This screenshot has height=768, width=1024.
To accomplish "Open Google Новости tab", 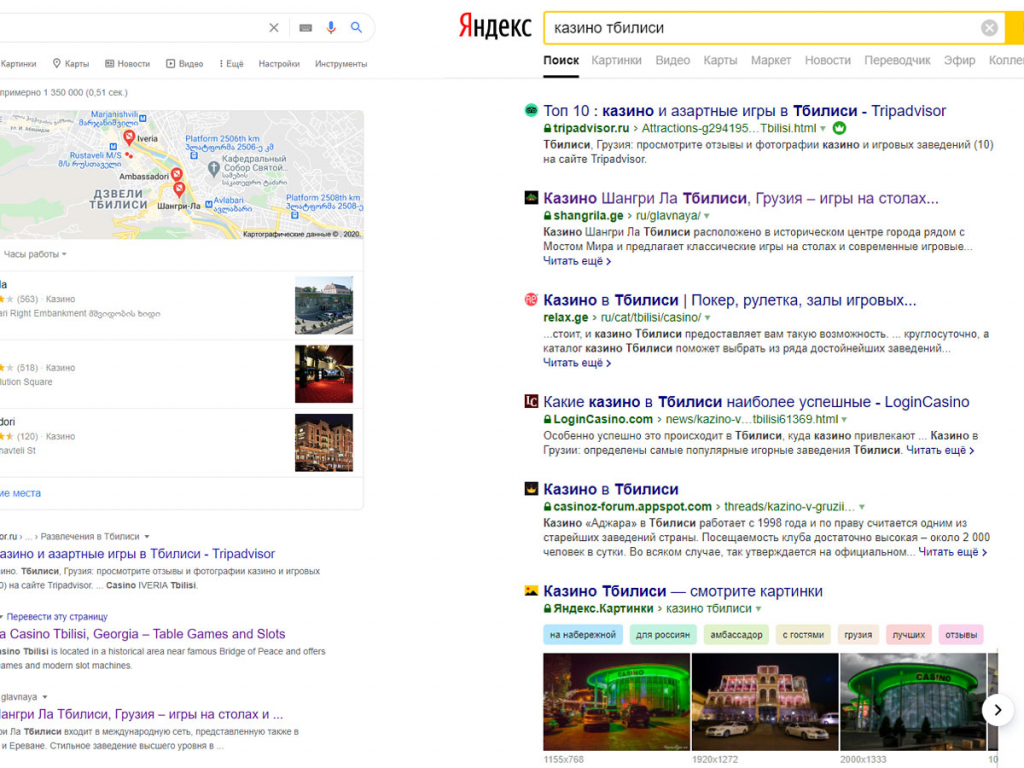I will (x=127, y=64).
